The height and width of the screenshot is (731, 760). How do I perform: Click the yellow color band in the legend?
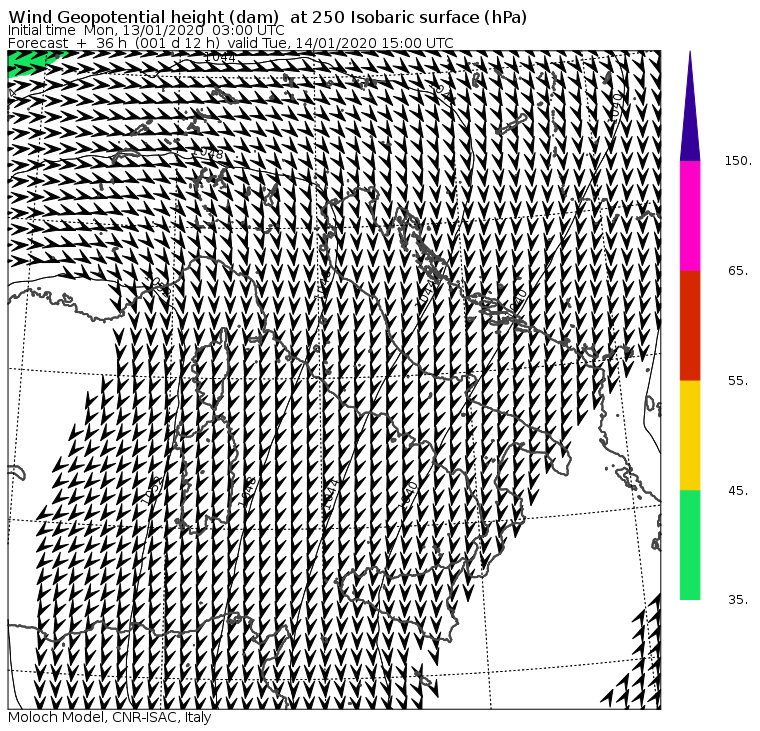click(x=690, y=435)
